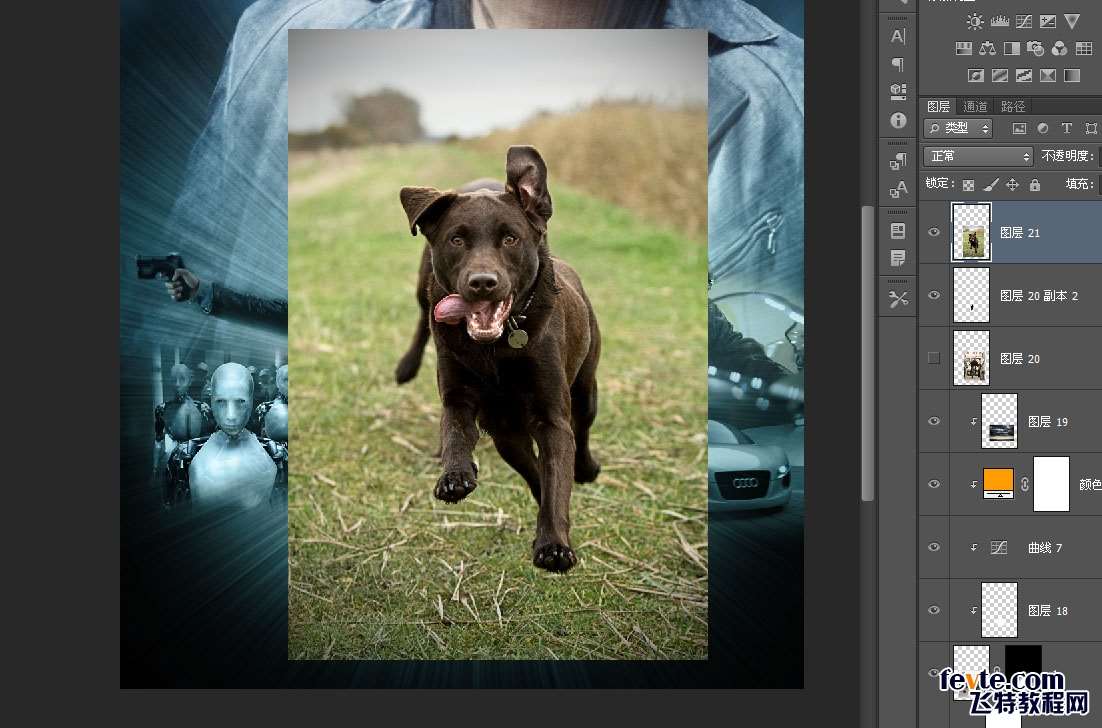This screenshot has width=1102, height=728.
Task: Open the Paragraph panel icon
Action: point(898,65)
